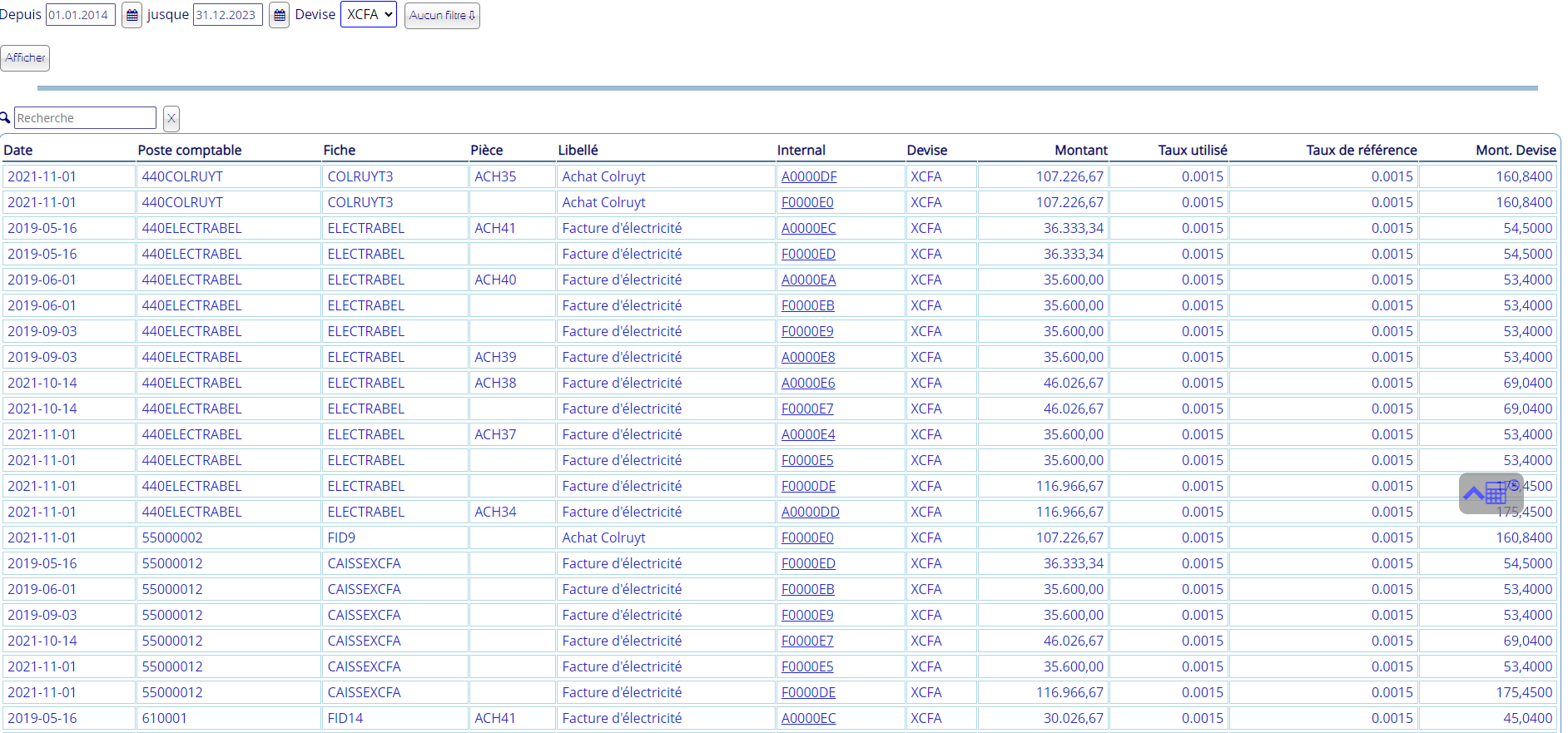This screenshot has width=1568, height=733.
Task: Click the magnifier search icon
Action: [5, 118]
